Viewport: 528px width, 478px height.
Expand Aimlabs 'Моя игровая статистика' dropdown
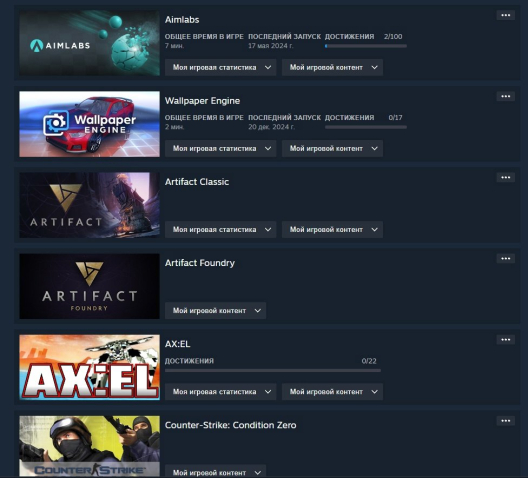[x=221, y=67]
